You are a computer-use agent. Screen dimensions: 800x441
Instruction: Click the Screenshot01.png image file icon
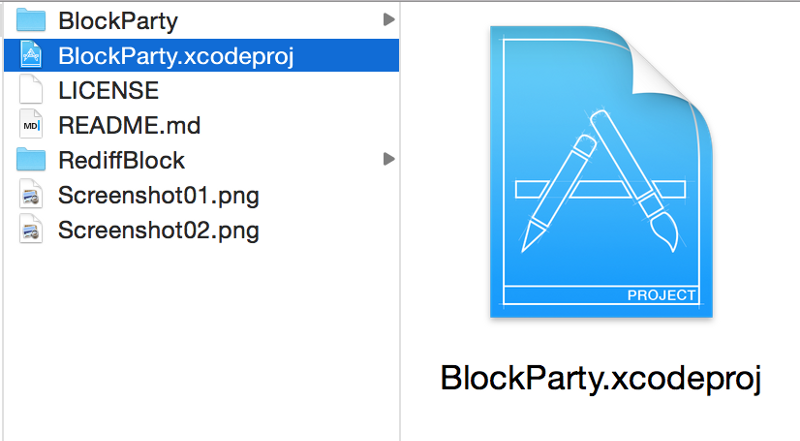31,194
